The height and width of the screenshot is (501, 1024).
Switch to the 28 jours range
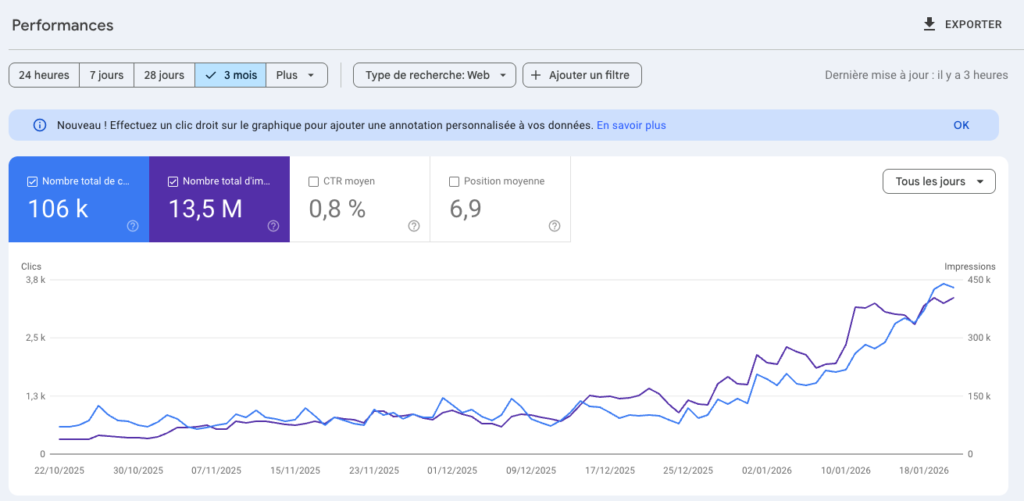(163, 75)
